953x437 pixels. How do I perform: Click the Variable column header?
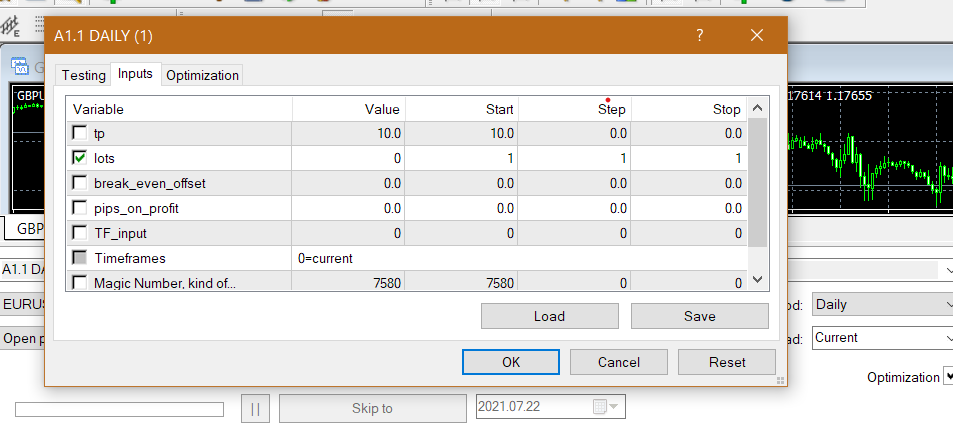(179, 109)
